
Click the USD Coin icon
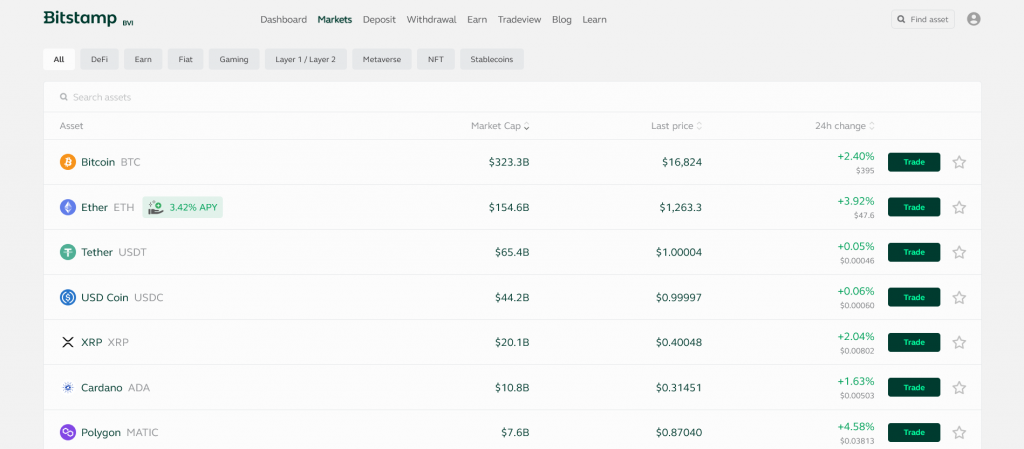pos(68,298)
